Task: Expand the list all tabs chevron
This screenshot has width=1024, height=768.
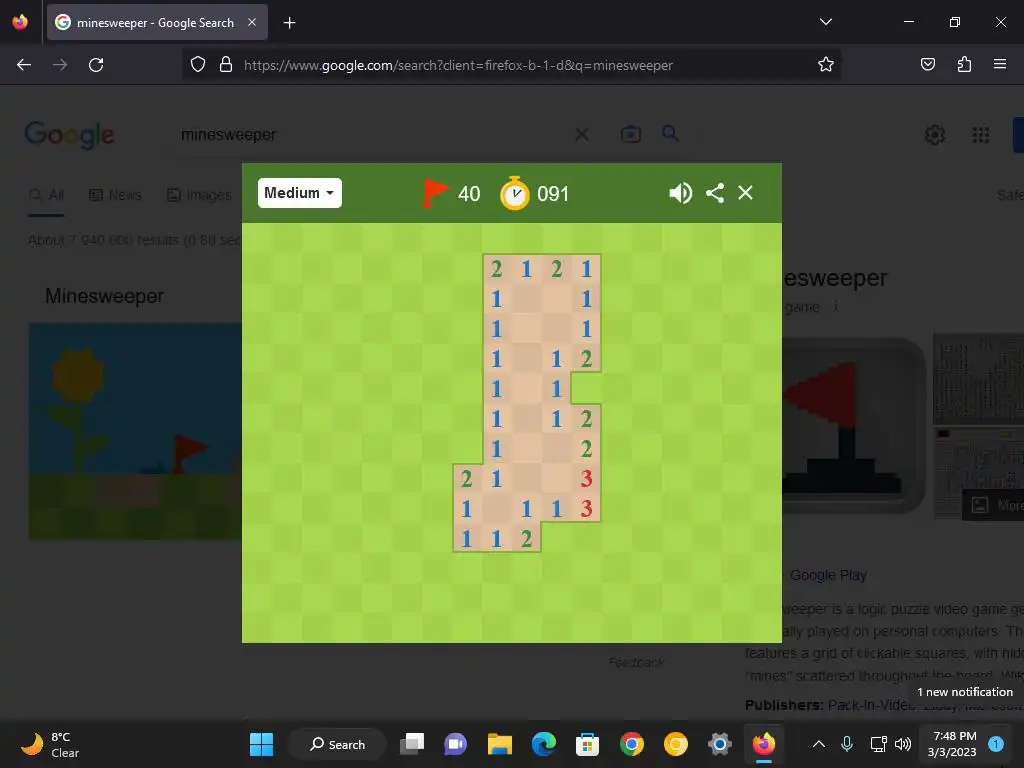Action: point(825,22)
